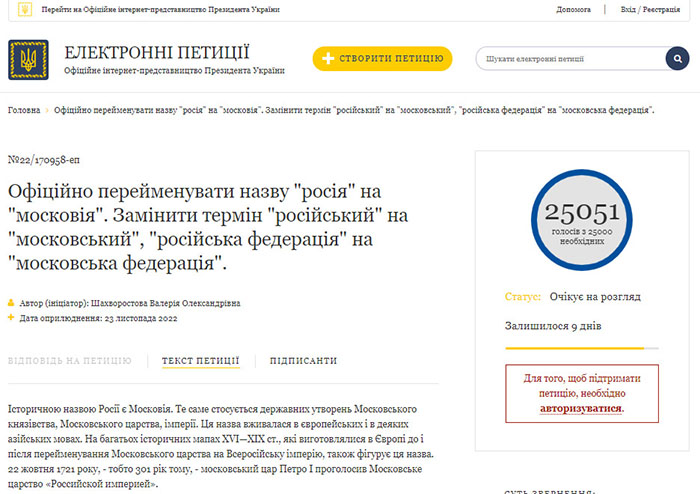
Task: Click the author person icon
Action: [12, 303]
